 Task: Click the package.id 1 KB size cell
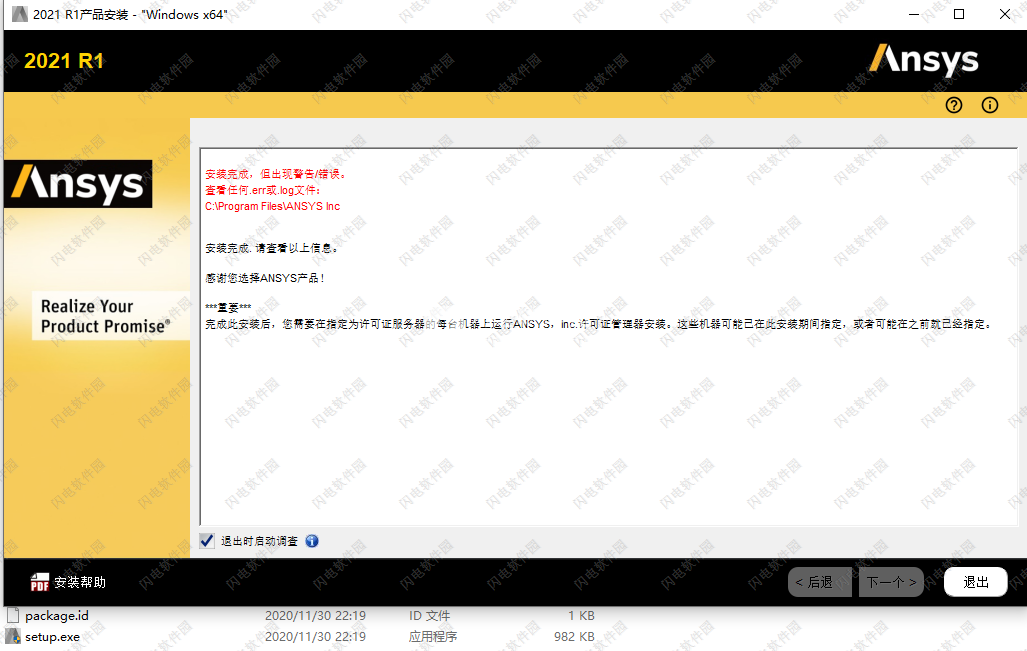(581, 616)
